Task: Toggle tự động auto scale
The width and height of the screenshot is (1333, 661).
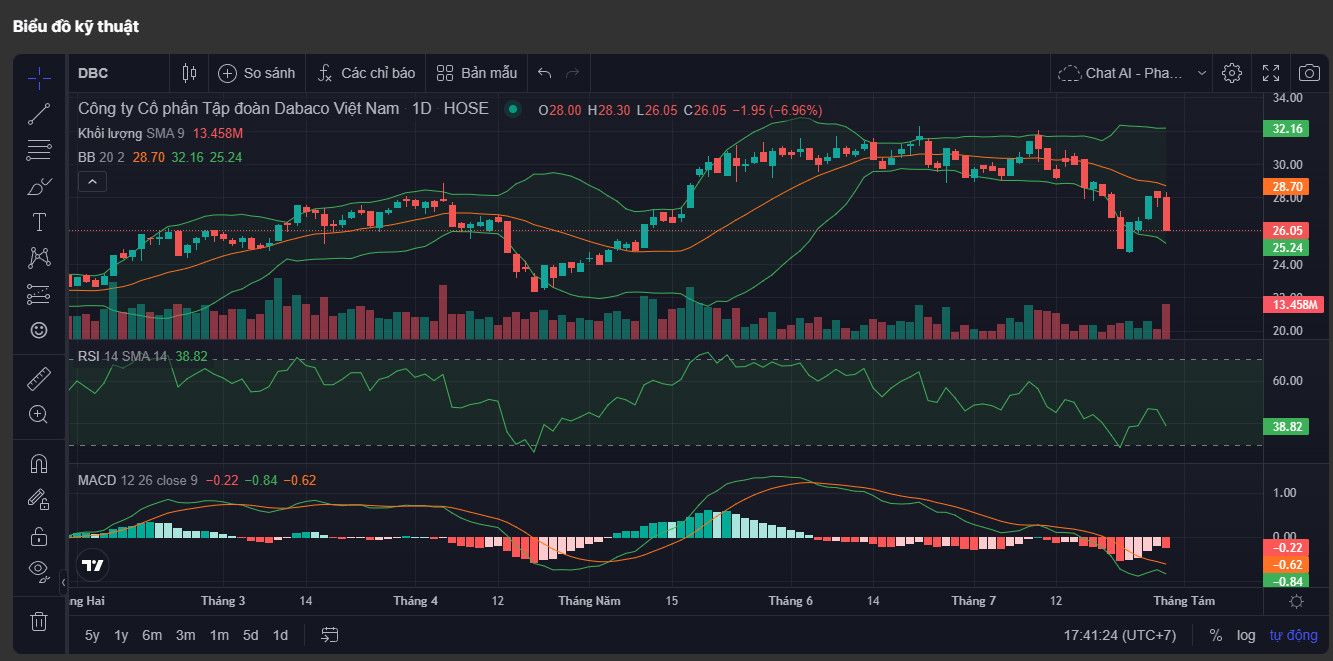Action: point(1294,635)
